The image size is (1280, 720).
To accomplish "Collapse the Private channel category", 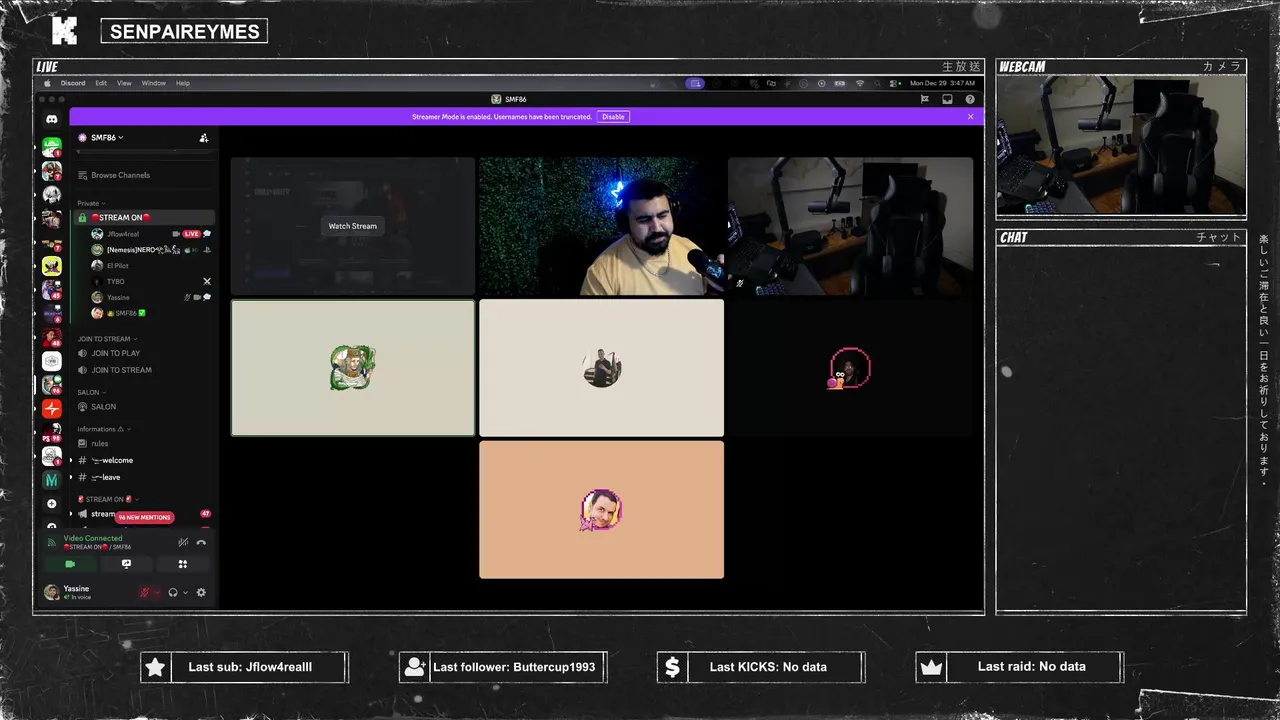I will pyautogui.click(x=91, y=203).
